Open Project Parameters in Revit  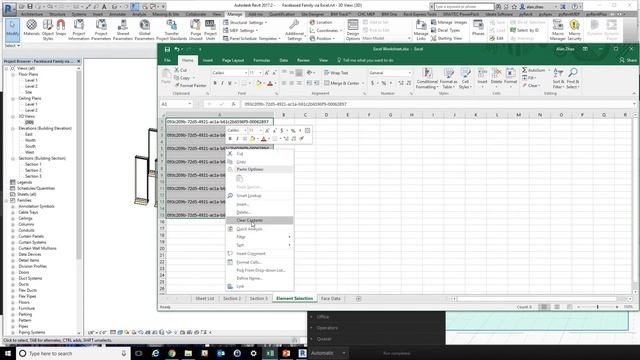pyautogui.click(x=101, y=29)
